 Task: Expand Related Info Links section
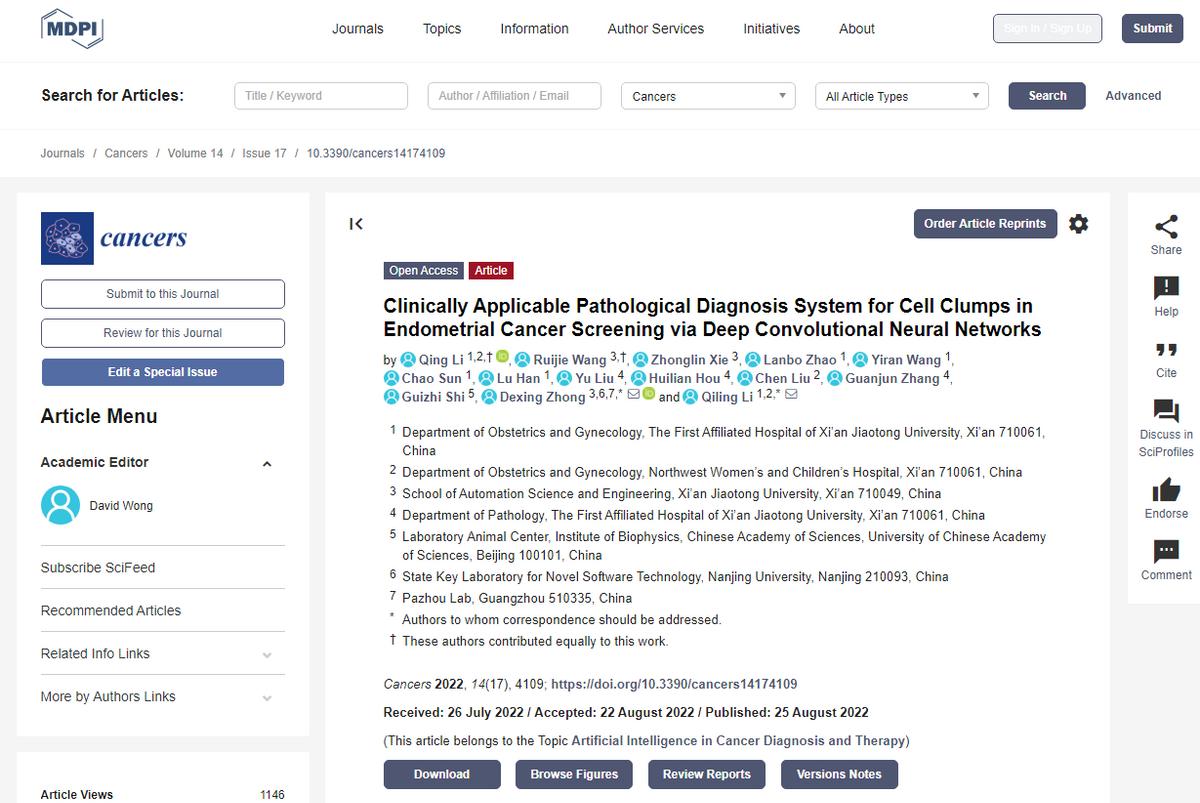267,655
